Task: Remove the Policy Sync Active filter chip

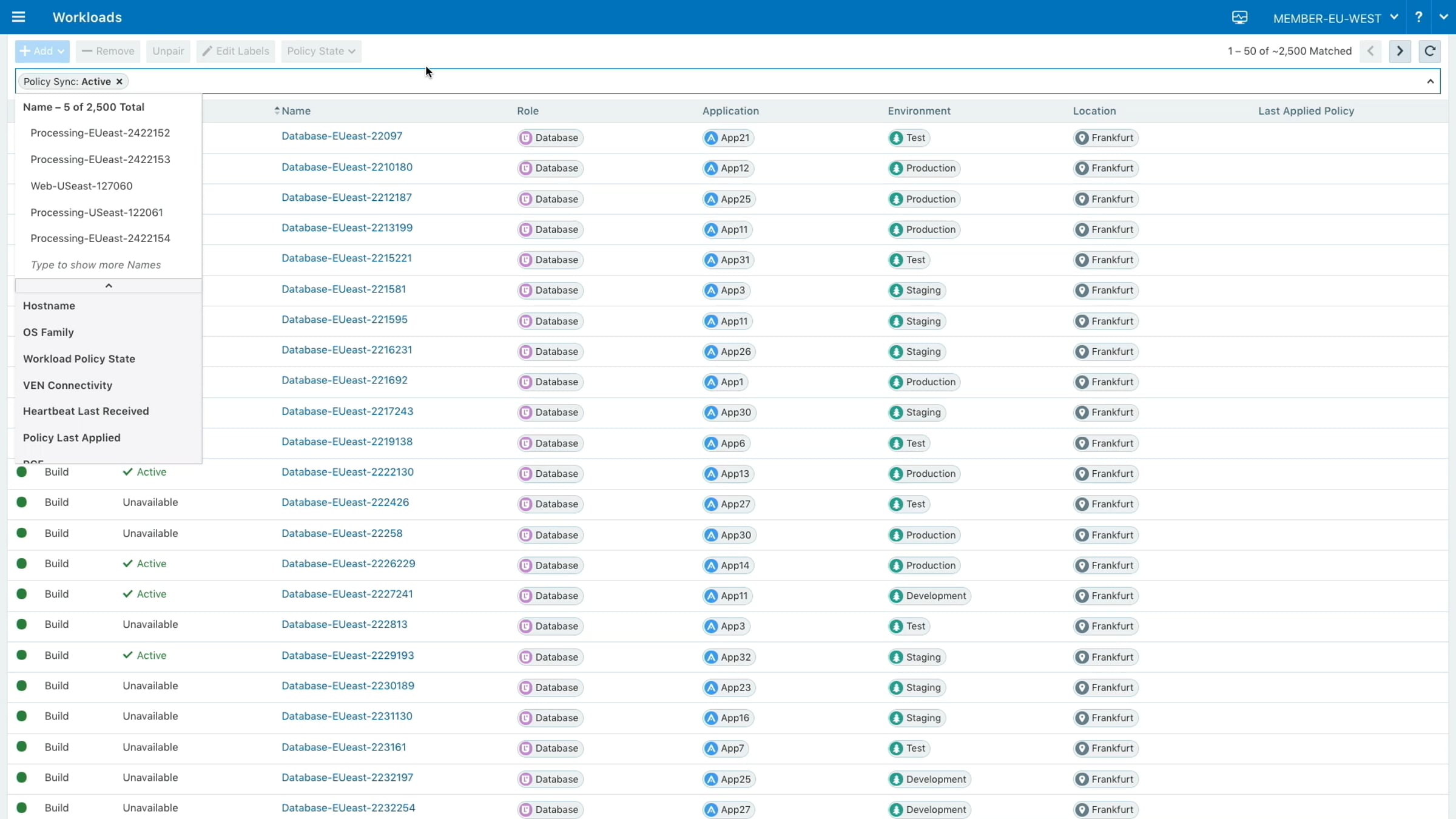Action: pyautogui.click(x=120, y=81)
